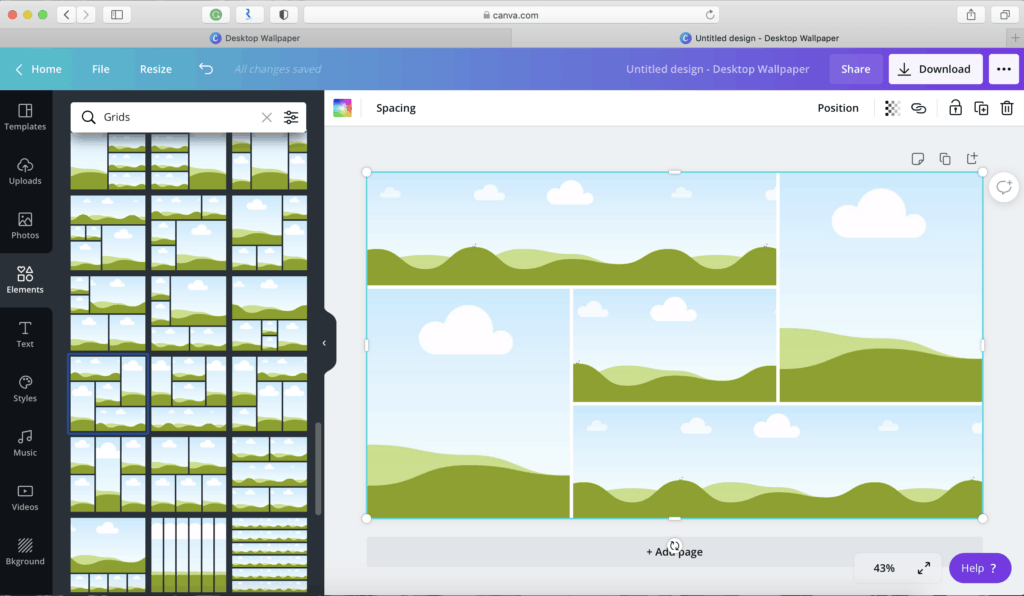
Task: Open the Templates panel in sidebar
Action: tap(25, 117)
